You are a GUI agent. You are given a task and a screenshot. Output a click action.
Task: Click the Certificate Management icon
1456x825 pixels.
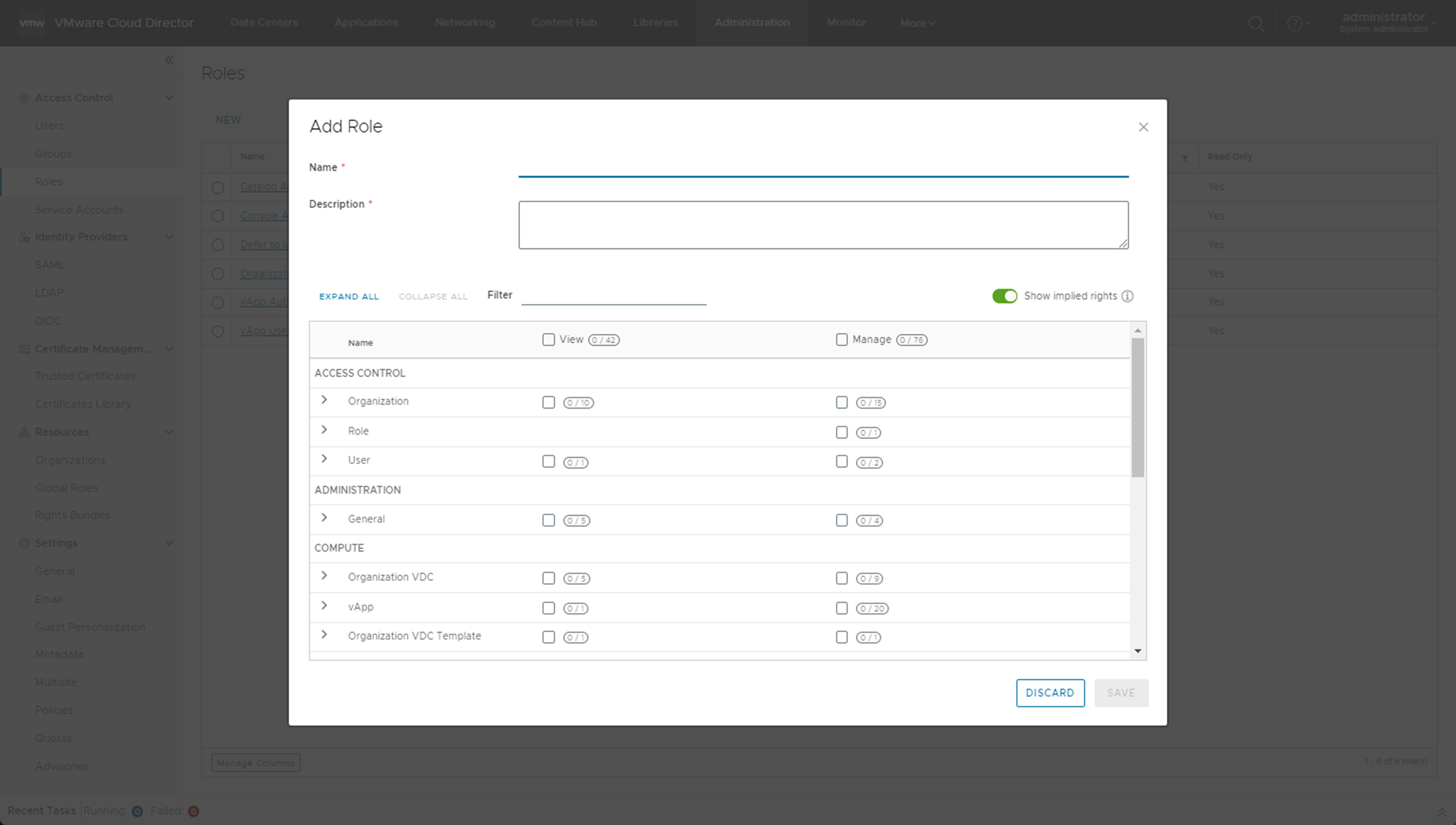(24, 348)
